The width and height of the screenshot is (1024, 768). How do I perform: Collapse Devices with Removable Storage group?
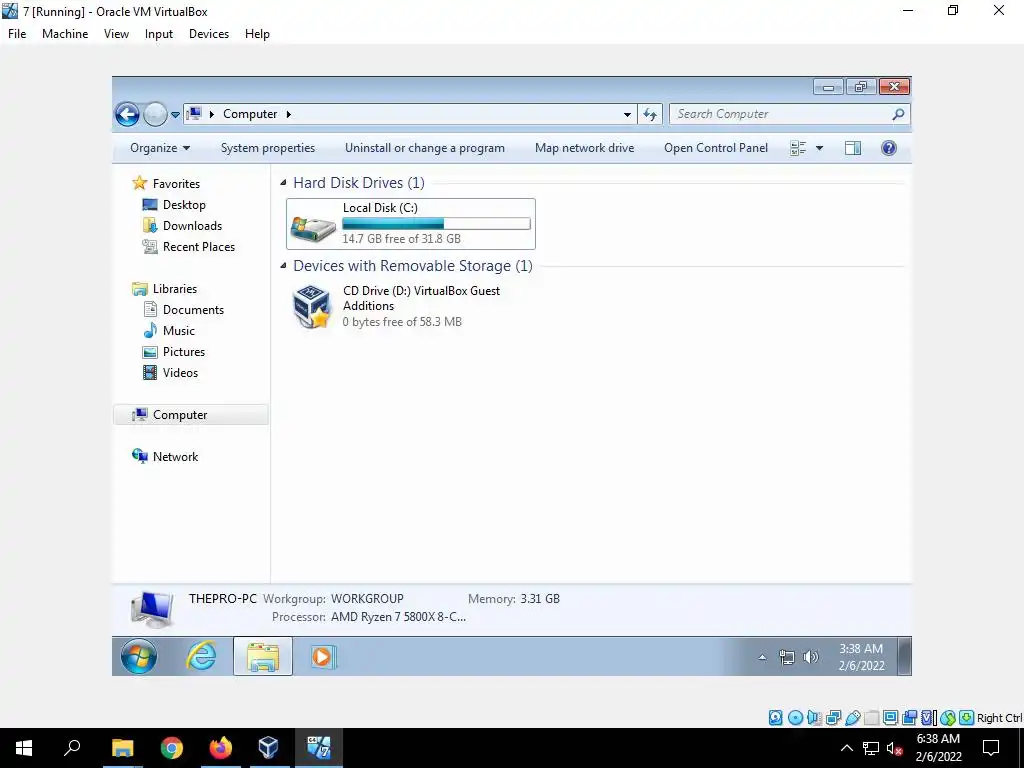[283, 266]
